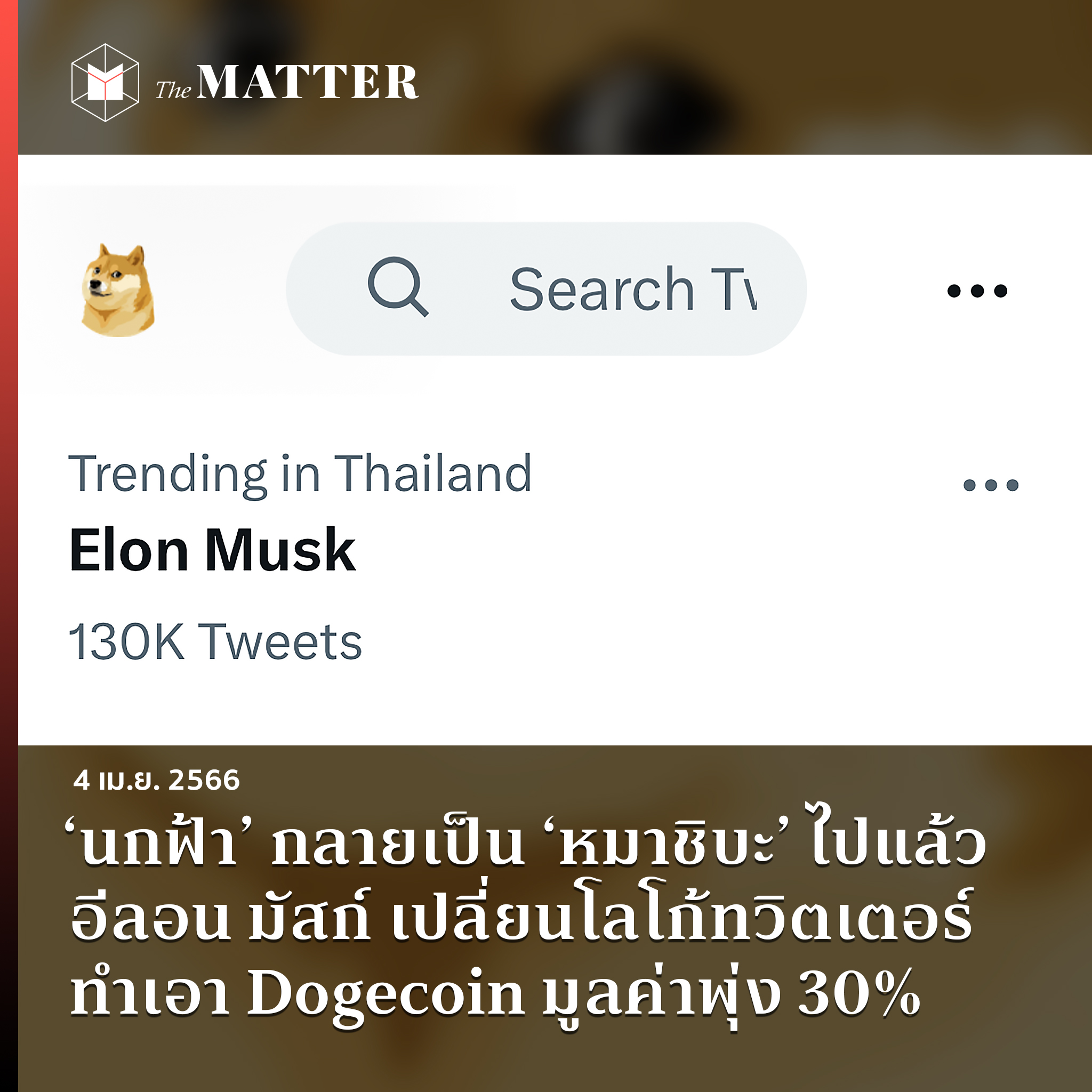Click the word "Dogecoin" in the headline
1092x1092 pixels.
386,994
